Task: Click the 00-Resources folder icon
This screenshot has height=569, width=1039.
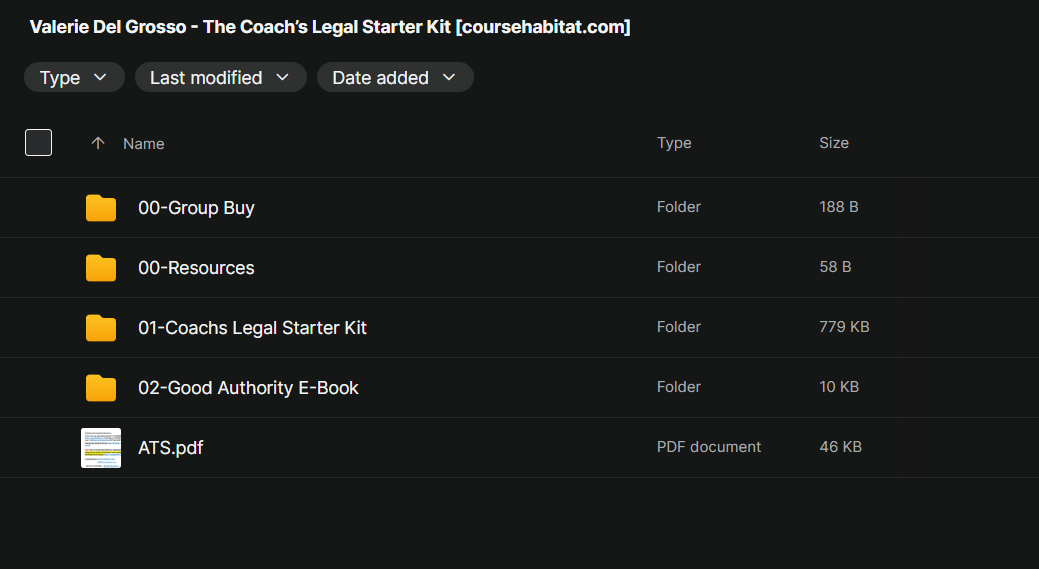Action: click(x=101, y=268)
